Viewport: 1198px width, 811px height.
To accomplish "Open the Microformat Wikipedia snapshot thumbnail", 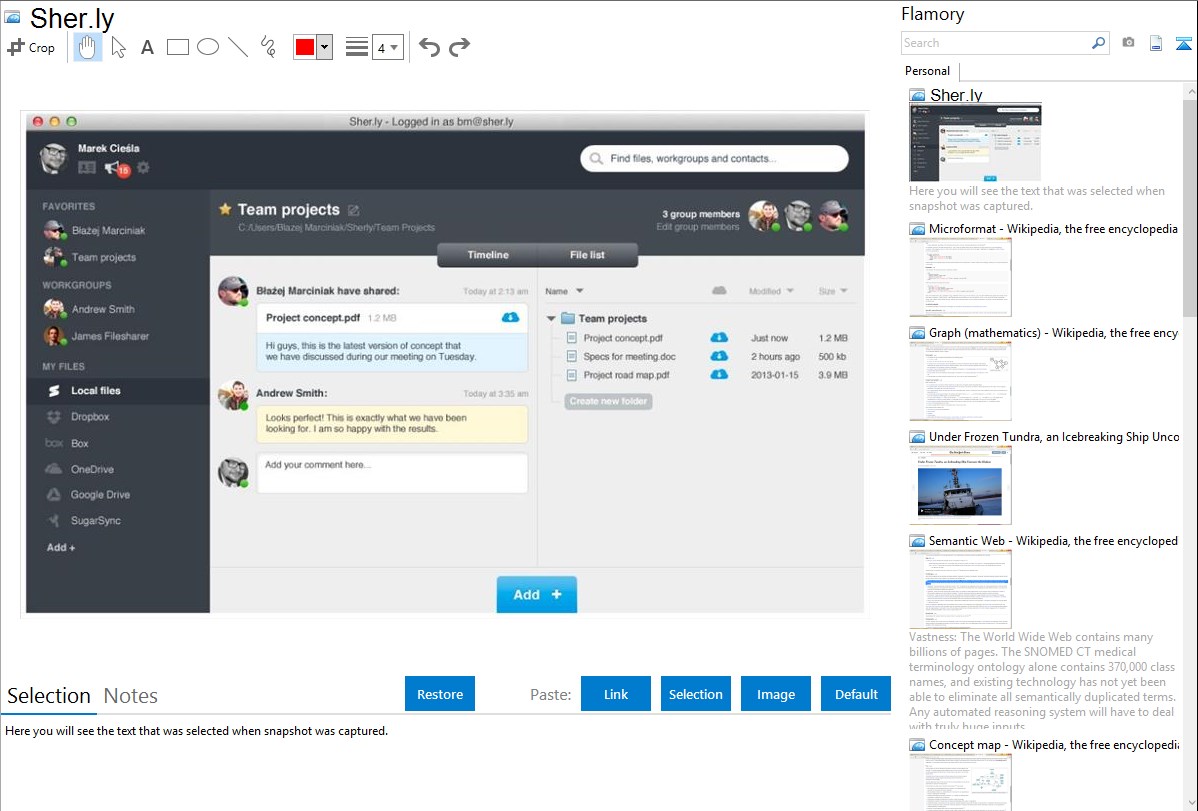I will [x=960, y=277].
